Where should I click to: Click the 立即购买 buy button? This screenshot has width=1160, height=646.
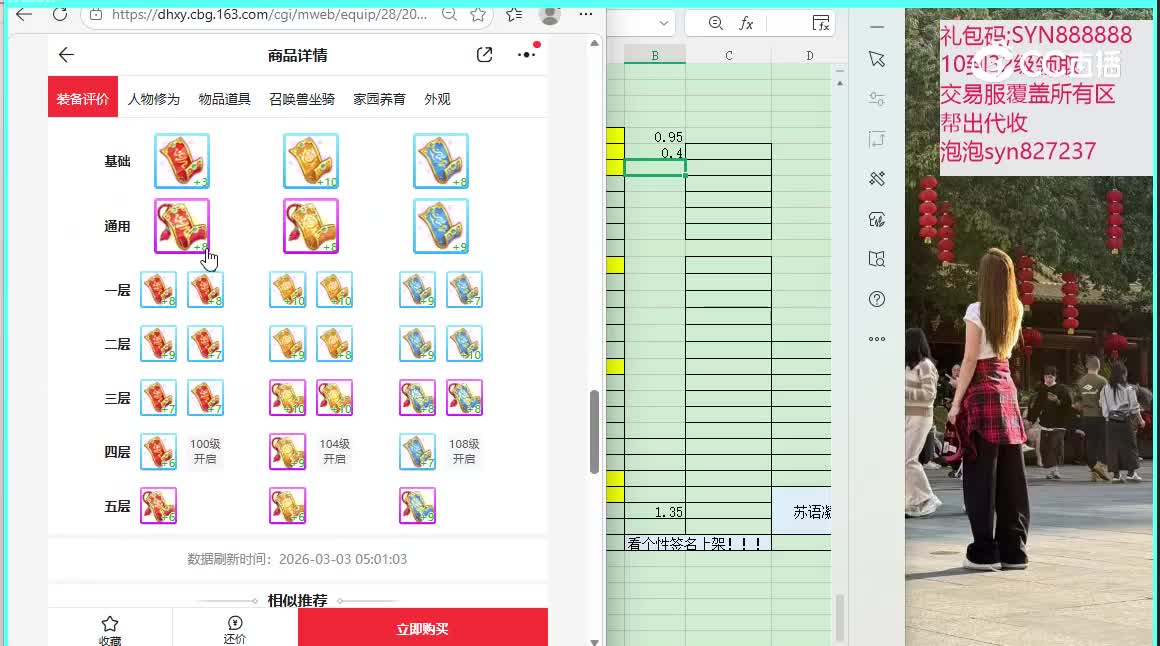pyautogui.click(x=422, y=628)
